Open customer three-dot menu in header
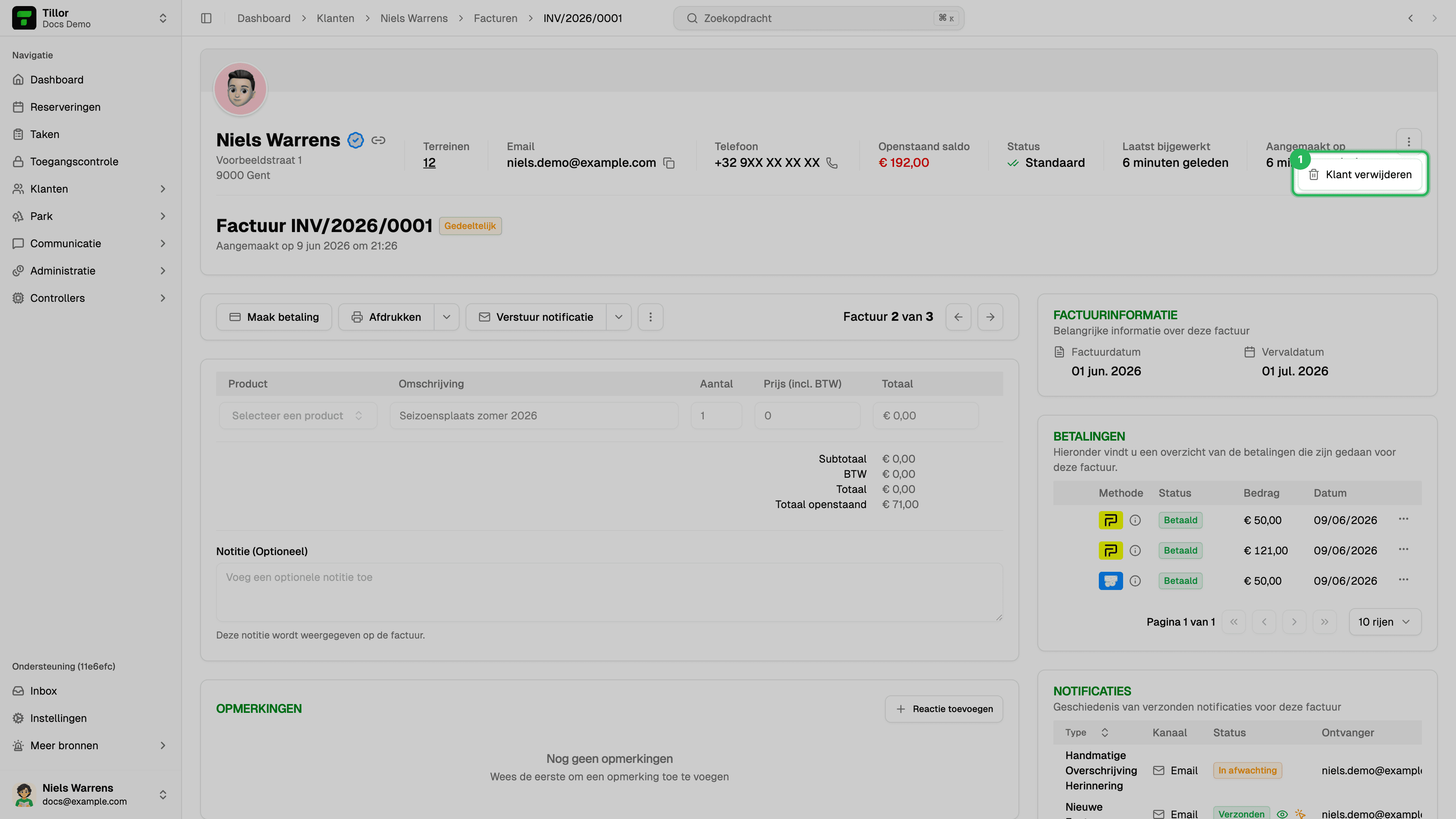Viewport: 1456px width, 819px height. 1409,141
